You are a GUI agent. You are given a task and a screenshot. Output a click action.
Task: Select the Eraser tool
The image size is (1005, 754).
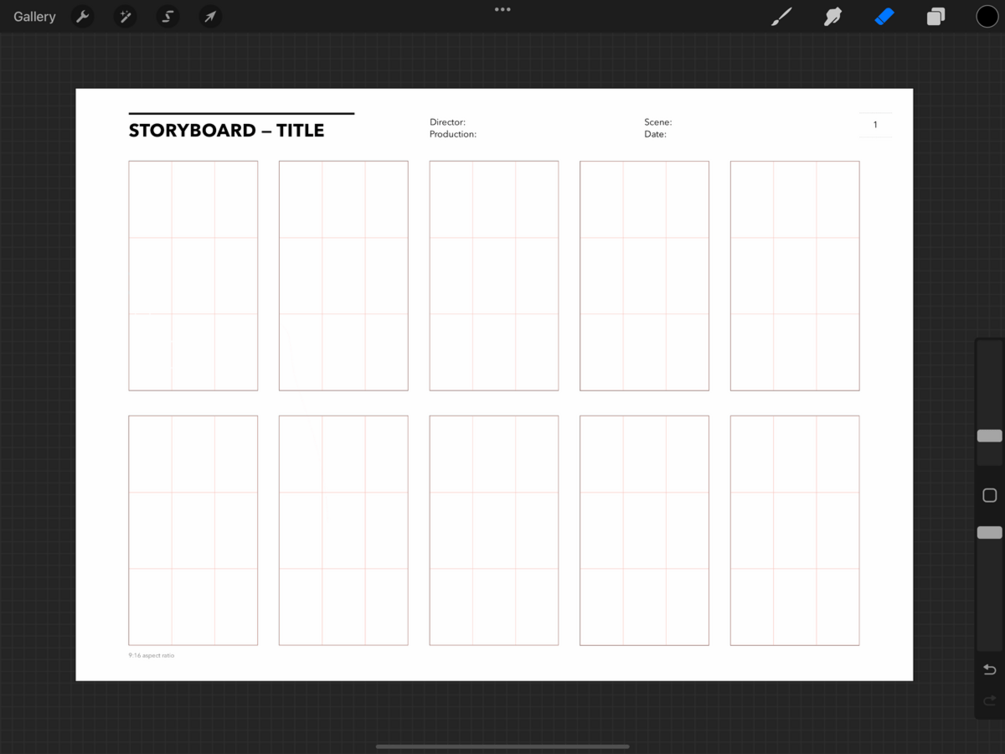click(x=885, y=17)
